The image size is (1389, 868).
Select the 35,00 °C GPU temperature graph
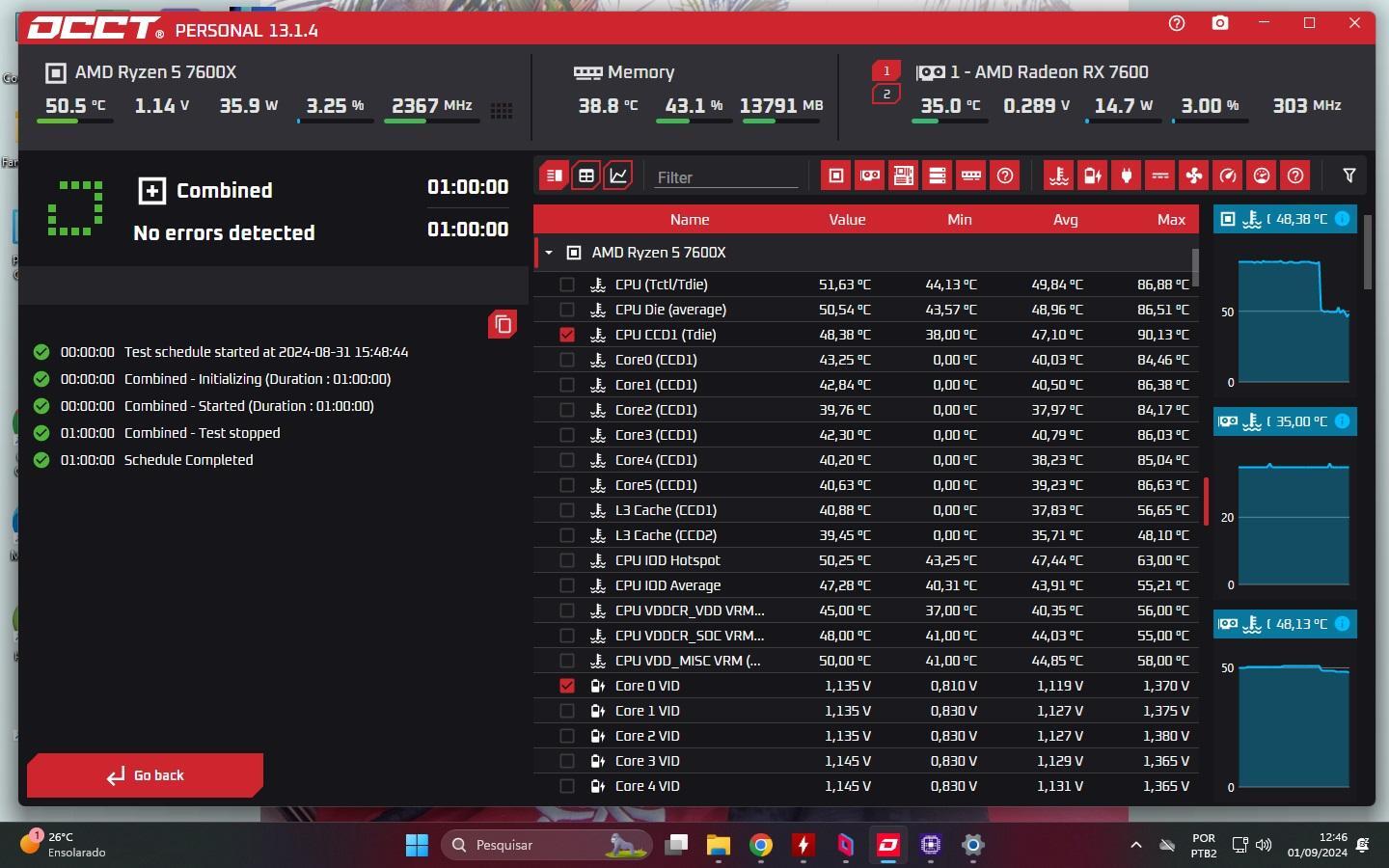1286,502
